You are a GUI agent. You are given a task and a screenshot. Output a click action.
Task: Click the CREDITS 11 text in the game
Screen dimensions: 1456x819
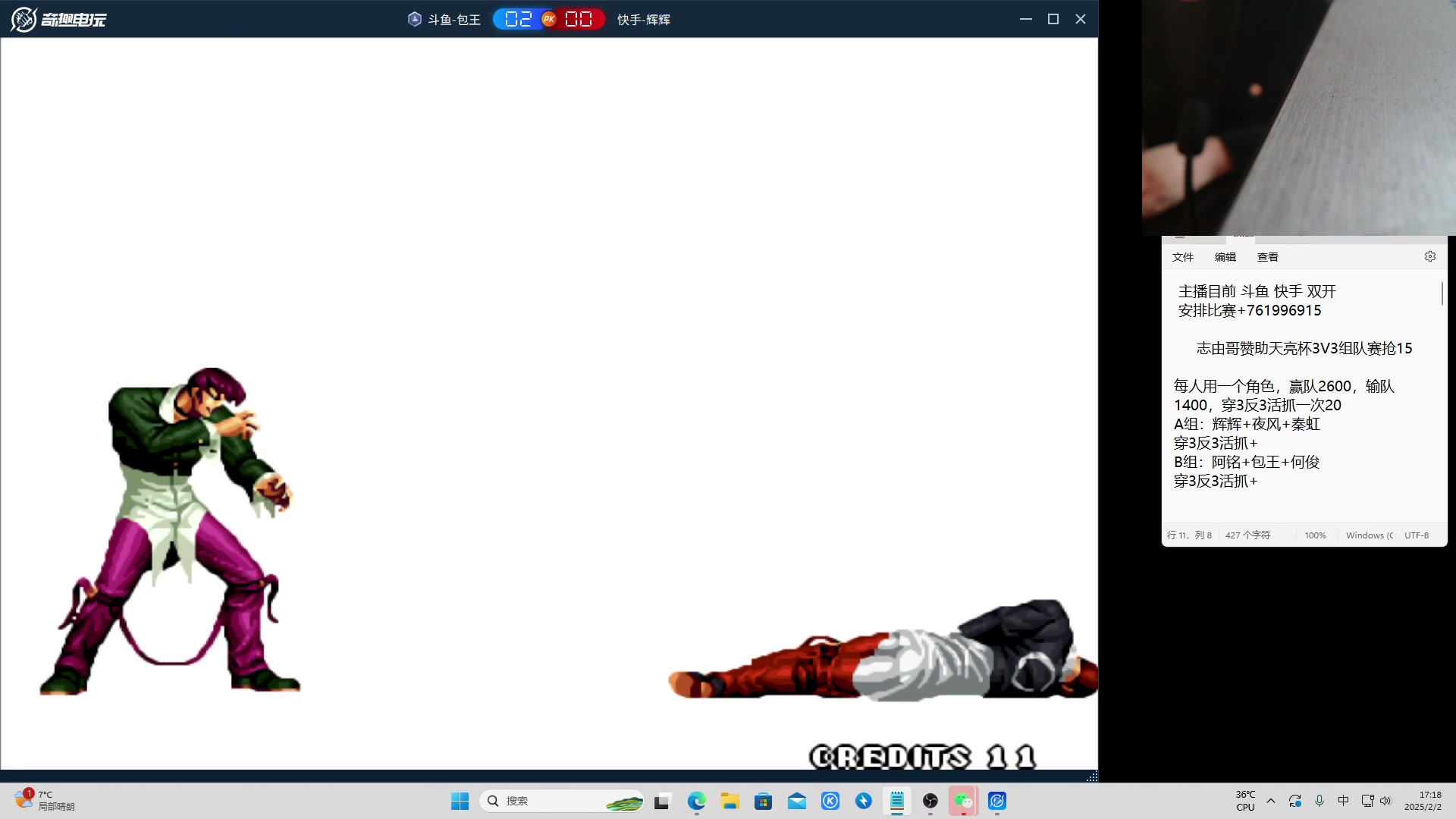(923, 757)
